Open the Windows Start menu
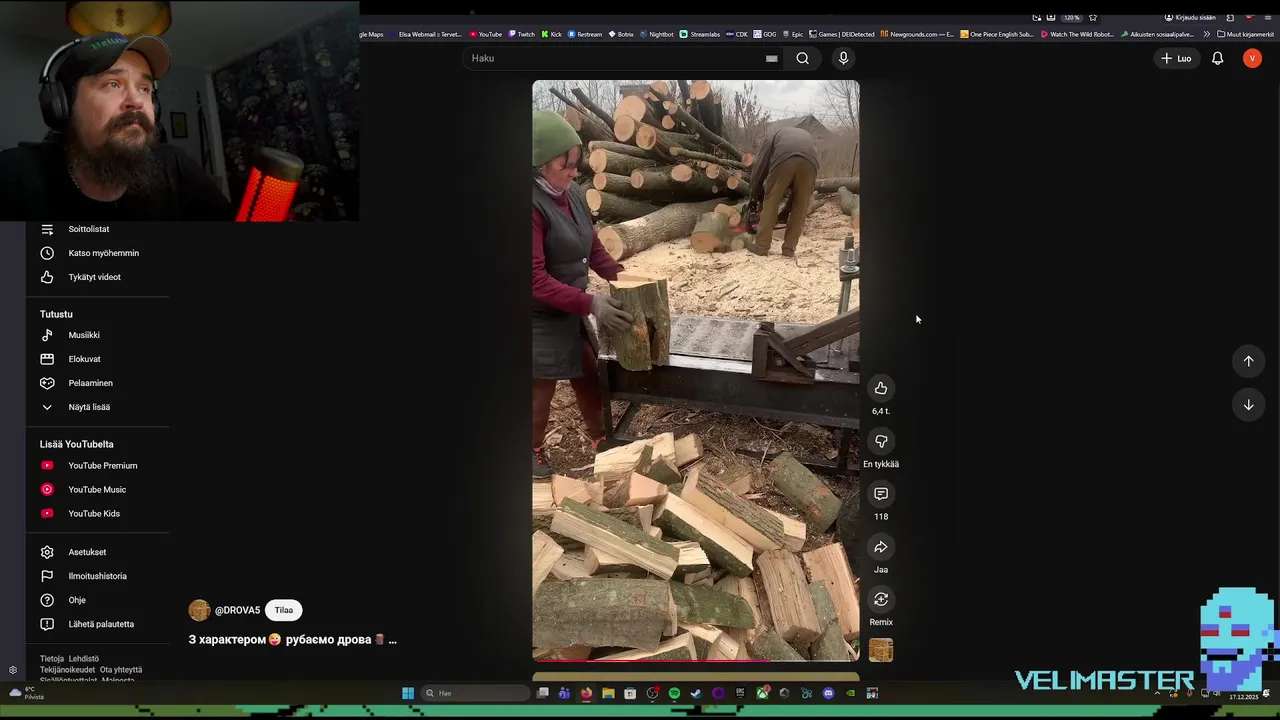This screenshot has height=720, width=1280. pos(408,693)
